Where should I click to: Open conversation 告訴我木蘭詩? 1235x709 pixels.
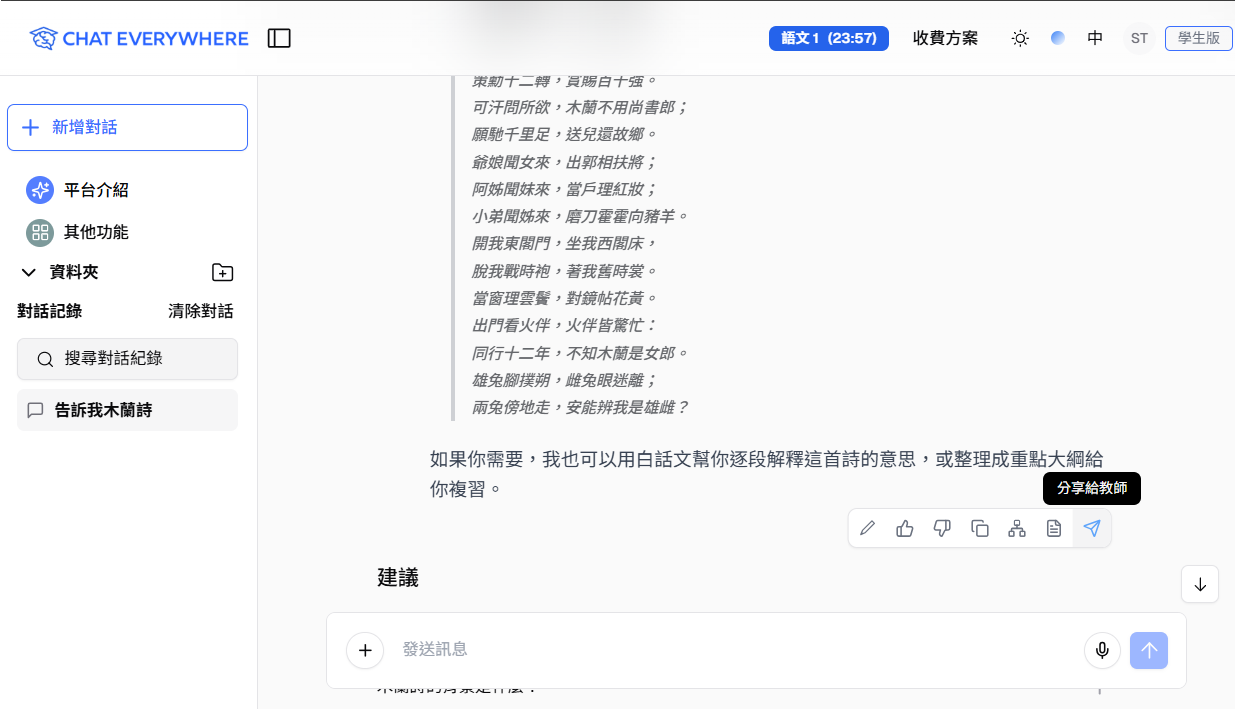coord(127,410)
